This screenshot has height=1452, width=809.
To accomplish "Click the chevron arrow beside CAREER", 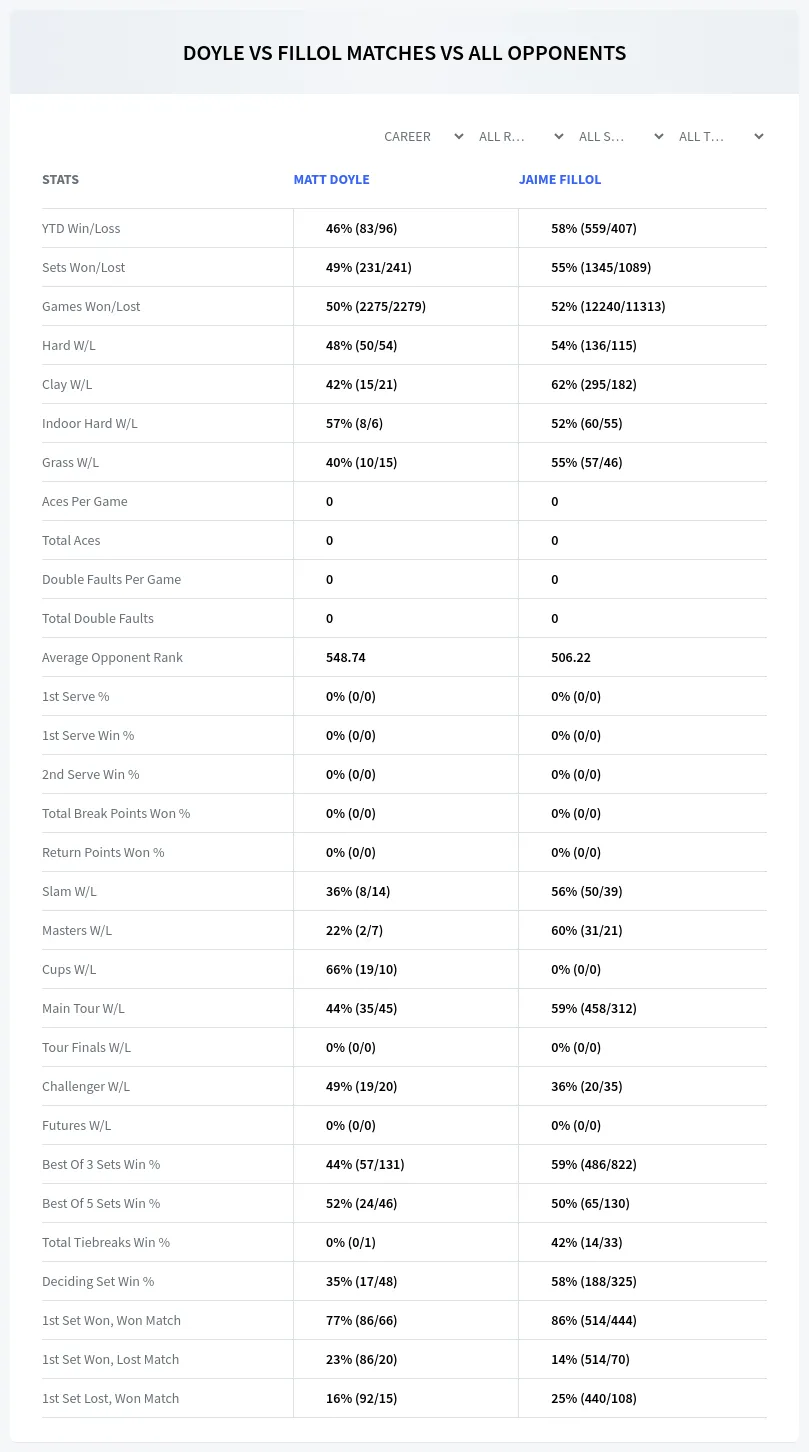I will [459, 136].
